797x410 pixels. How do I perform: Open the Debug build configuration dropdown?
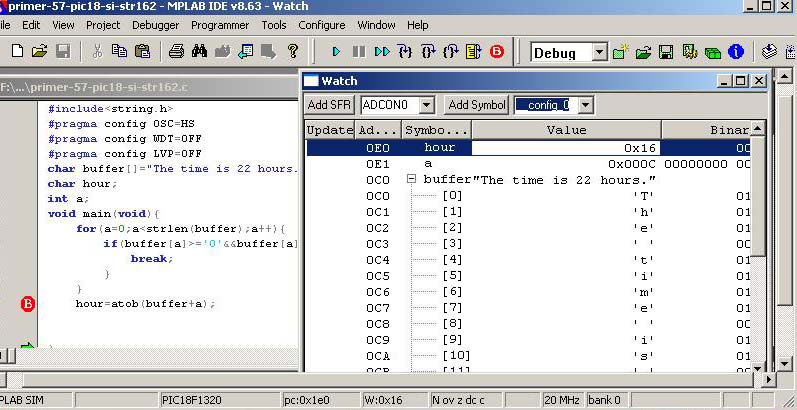pos(599,52)
